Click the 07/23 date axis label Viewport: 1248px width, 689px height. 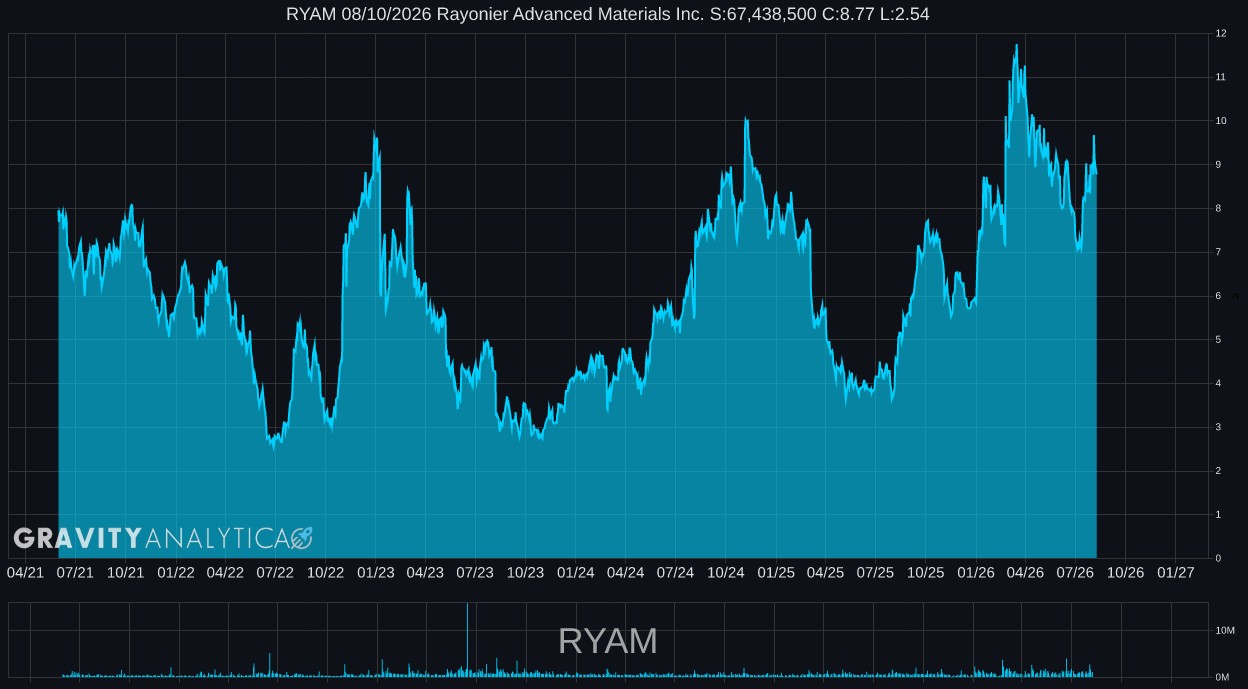point(475,573)
